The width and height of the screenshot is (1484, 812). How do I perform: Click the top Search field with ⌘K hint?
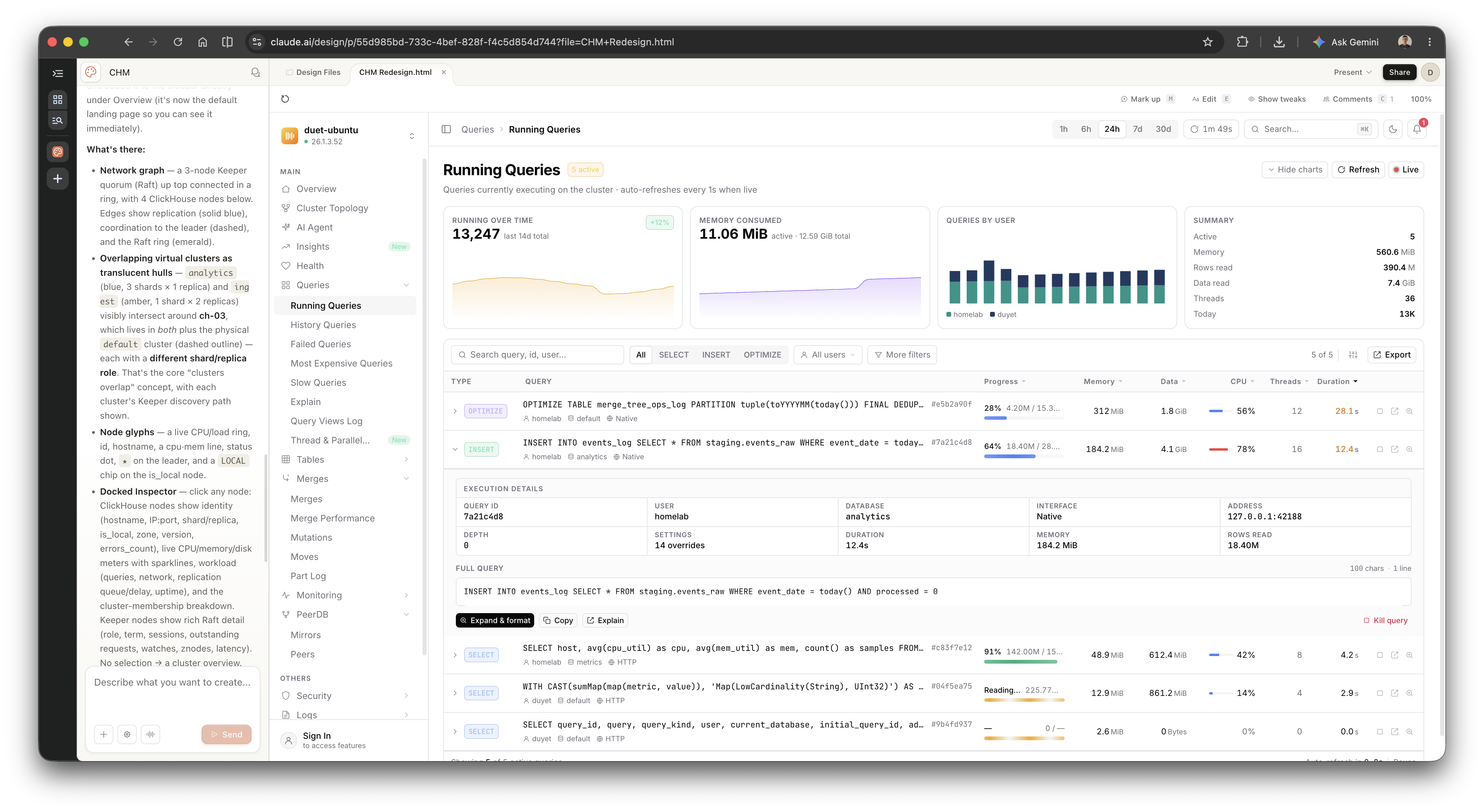pyautogui.click(x=1311, y=129)
